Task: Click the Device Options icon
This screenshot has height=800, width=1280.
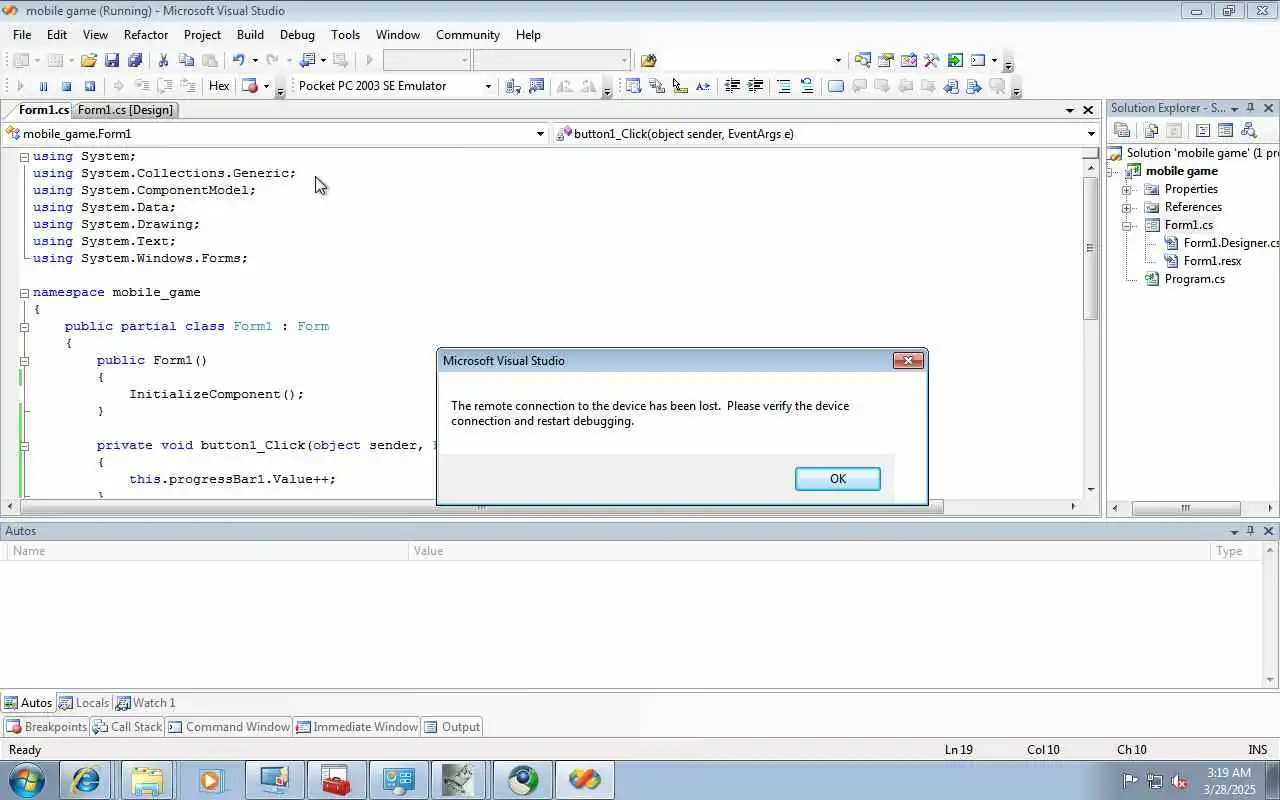Action: point(536,86)
